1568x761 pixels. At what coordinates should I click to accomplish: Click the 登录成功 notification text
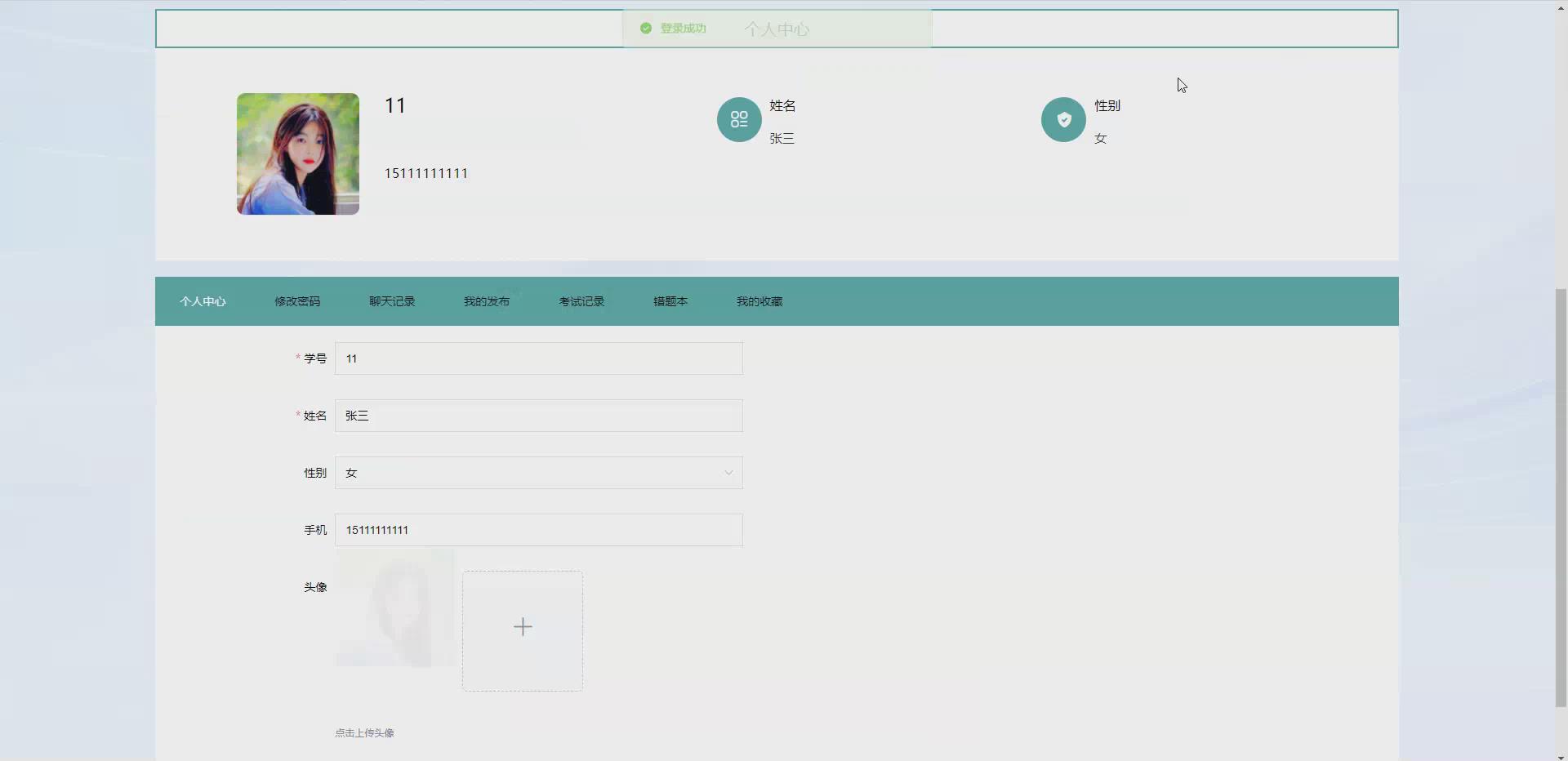(683, 29)
